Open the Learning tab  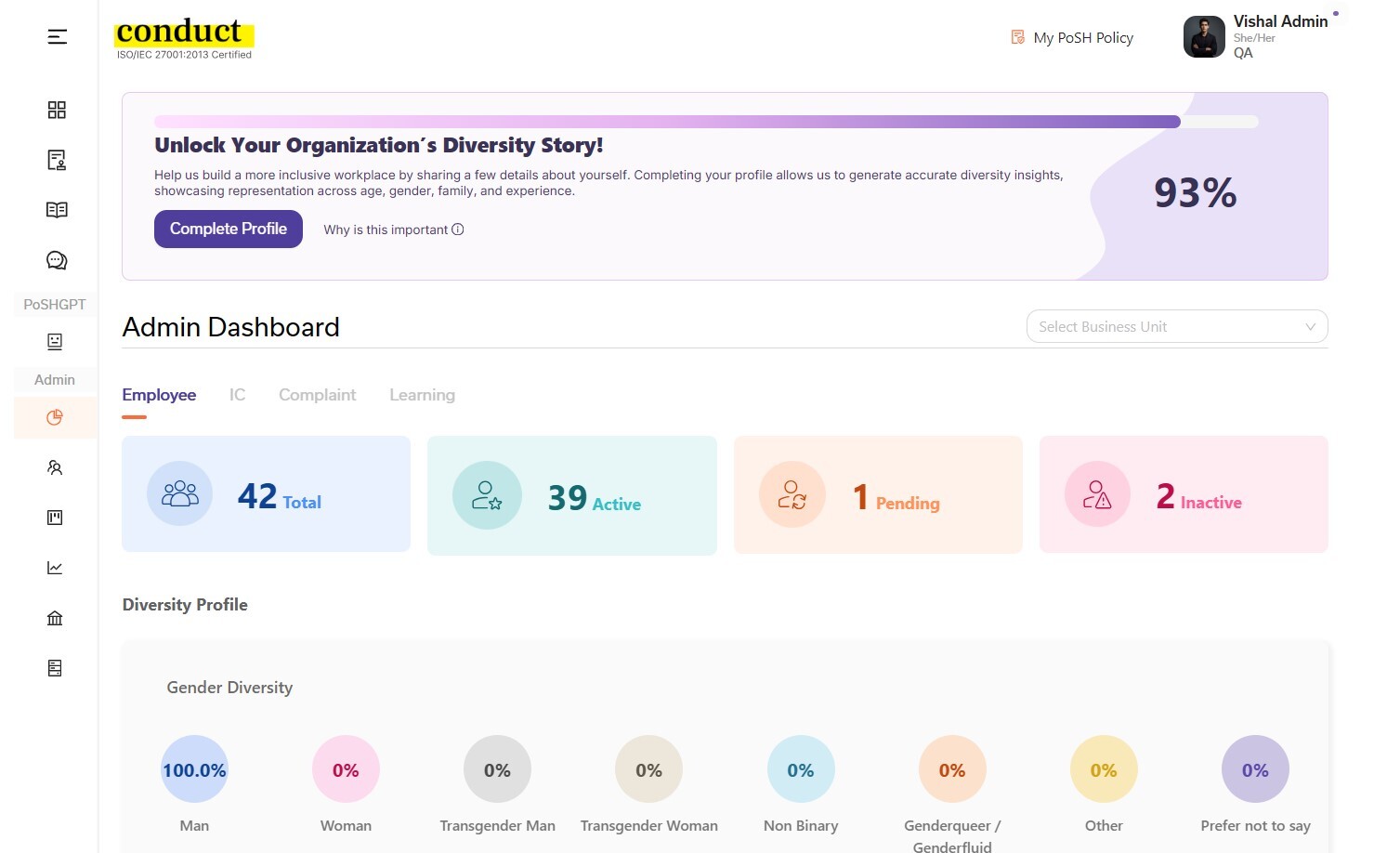point(422,395)
